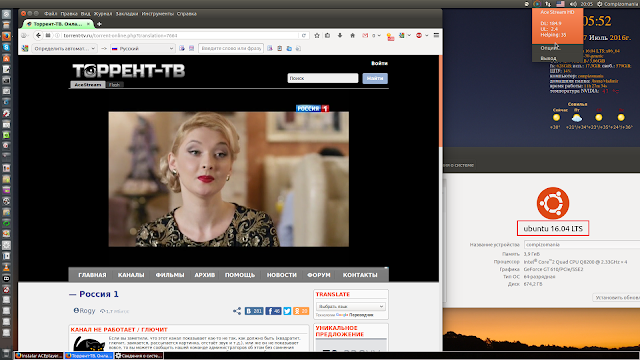This screenshot has width=640, height=360.
Task: Click the URL address bar
Action: point(180,36)
